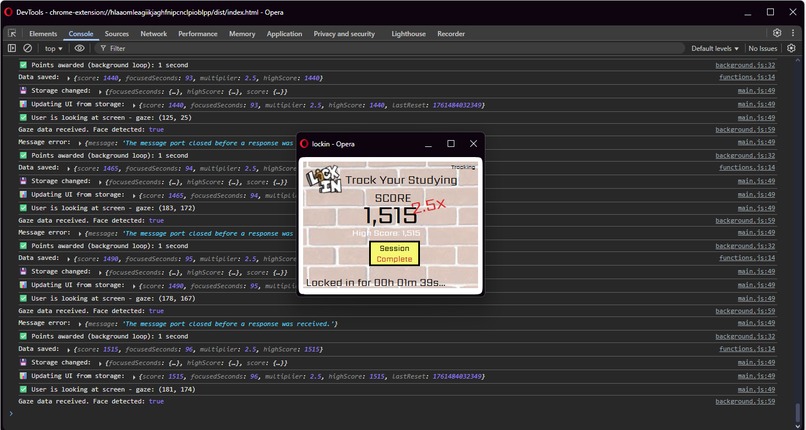Open the top JavaScript context dropdown
Image resolution: width=806 pixels, height=430 pixels.
[x=53, y=48]
